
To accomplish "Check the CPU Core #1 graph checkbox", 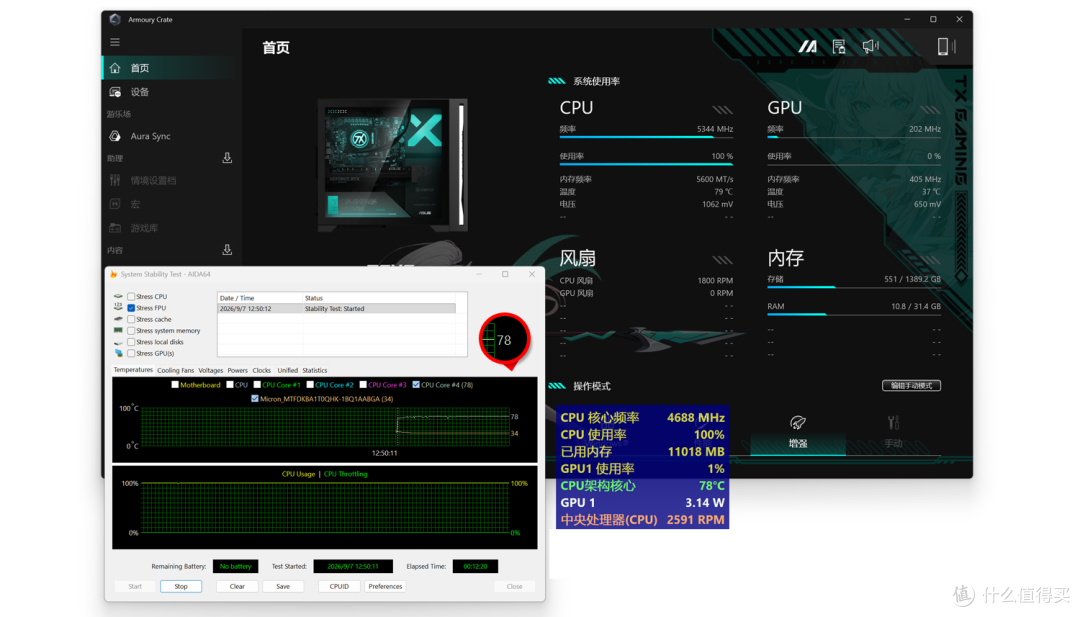I will (257, 385).
